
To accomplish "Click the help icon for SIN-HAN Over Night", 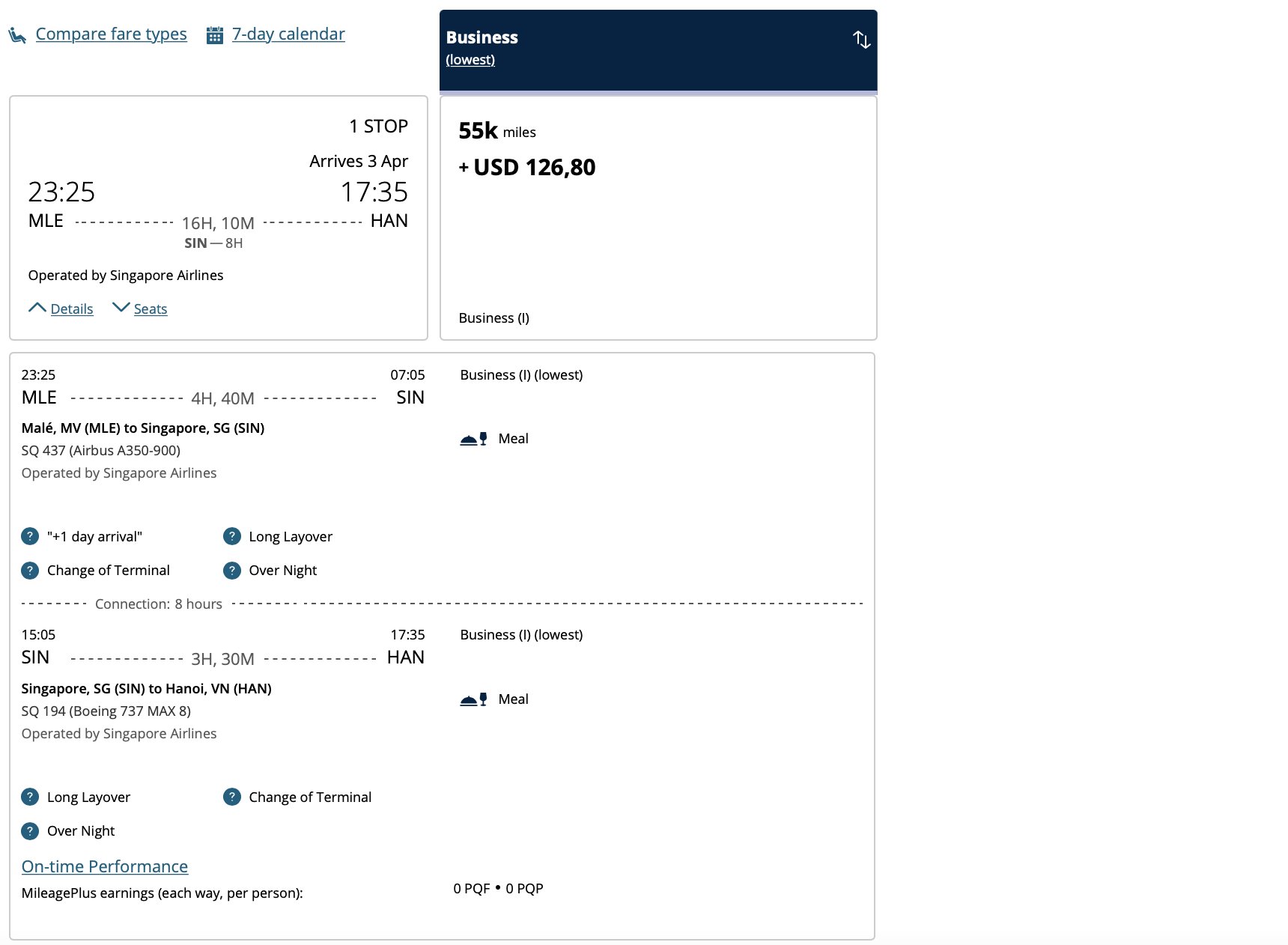I will [x=30, y=830].
